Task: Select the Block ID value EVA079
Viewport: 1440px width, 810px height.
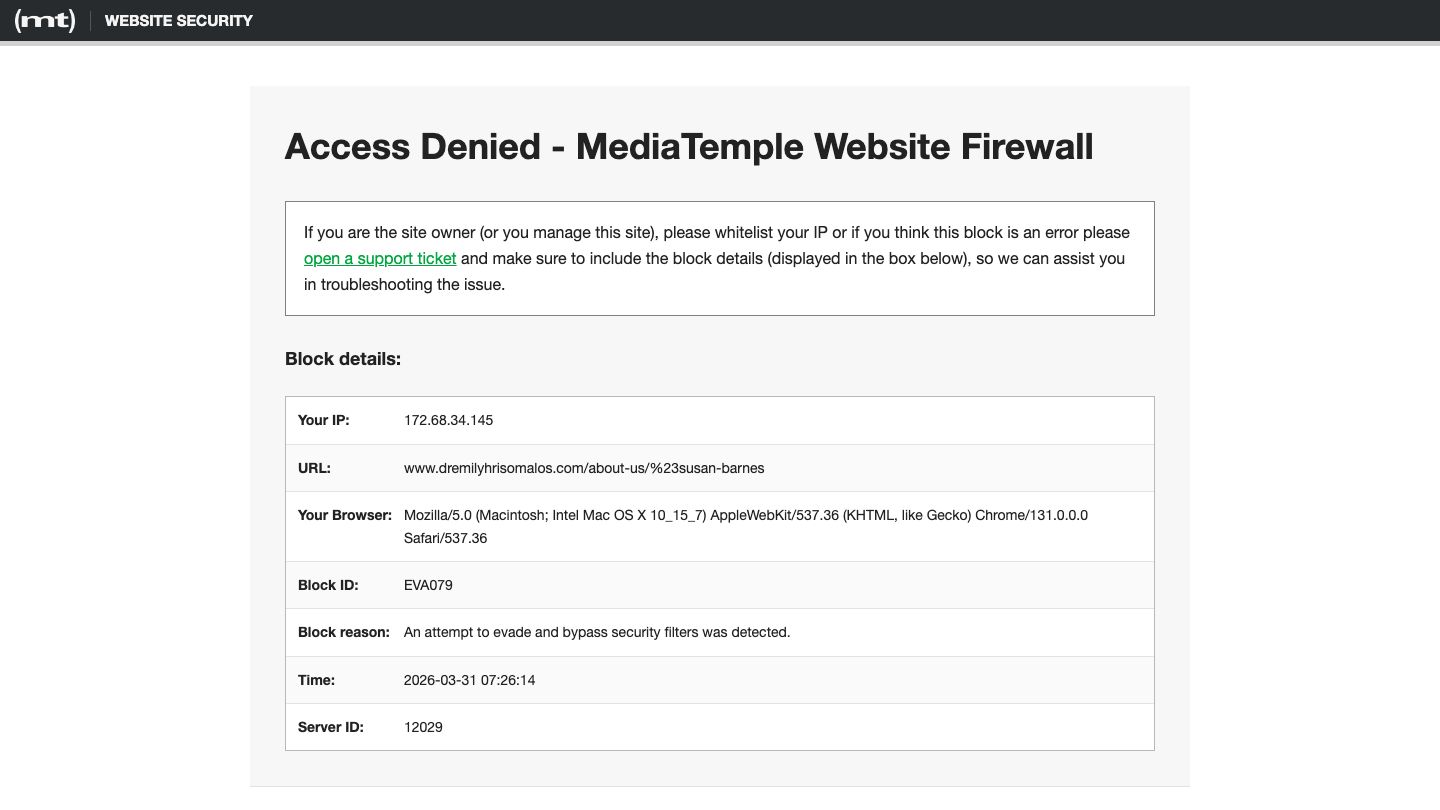Action: [428, 585]
